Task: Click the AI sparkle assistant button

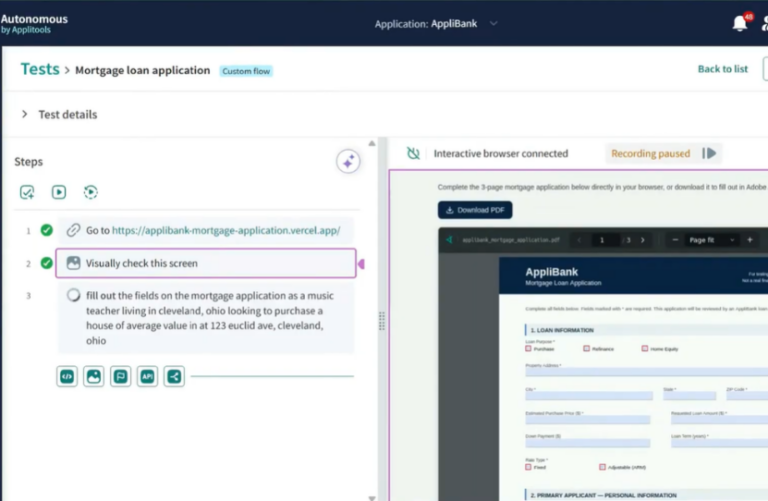Action: coord(348,161)
